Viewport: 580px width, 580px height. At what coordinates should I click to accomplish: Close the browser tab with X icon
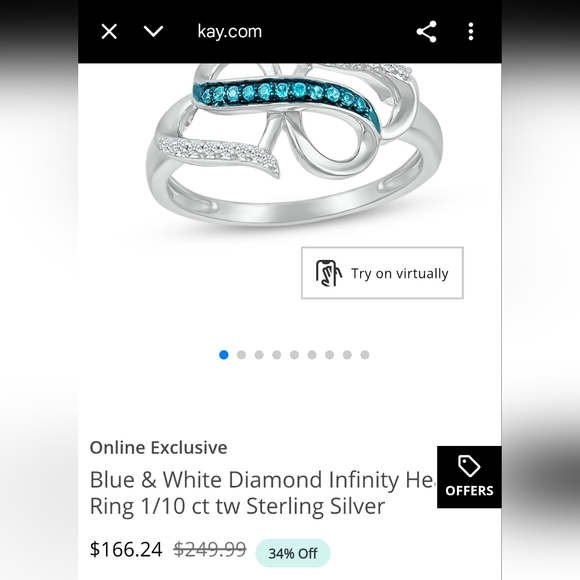click(109, 31)
